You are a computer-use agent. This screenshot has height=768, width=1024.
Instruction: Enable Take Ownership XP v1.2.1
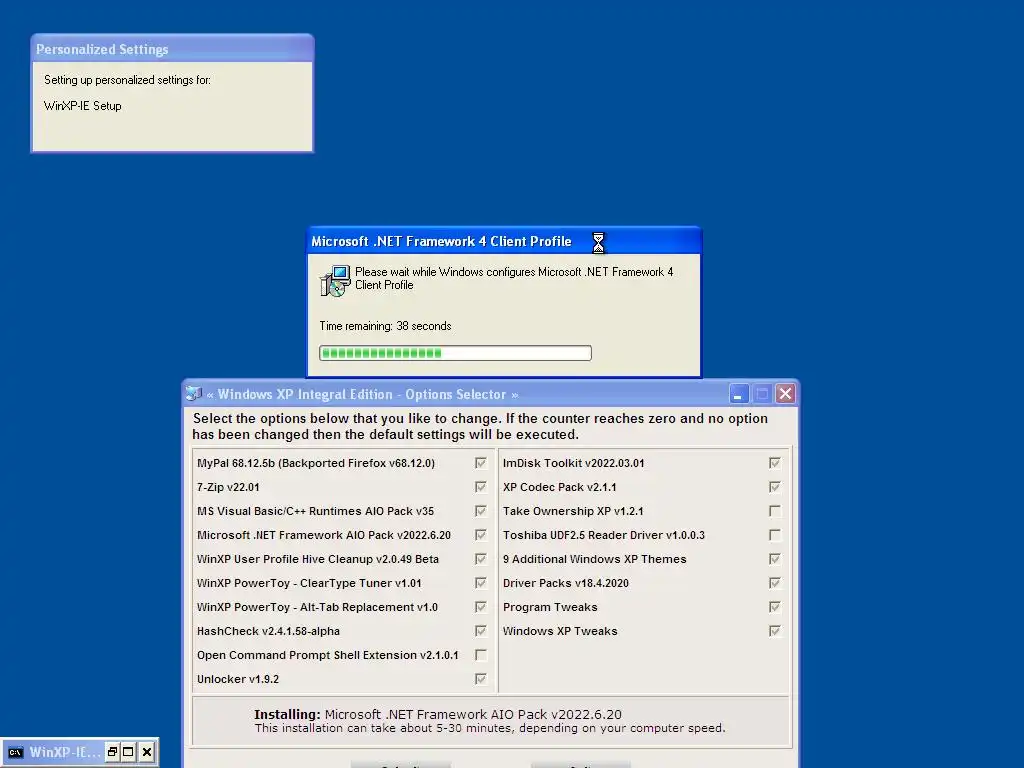(x=775, y=511)
